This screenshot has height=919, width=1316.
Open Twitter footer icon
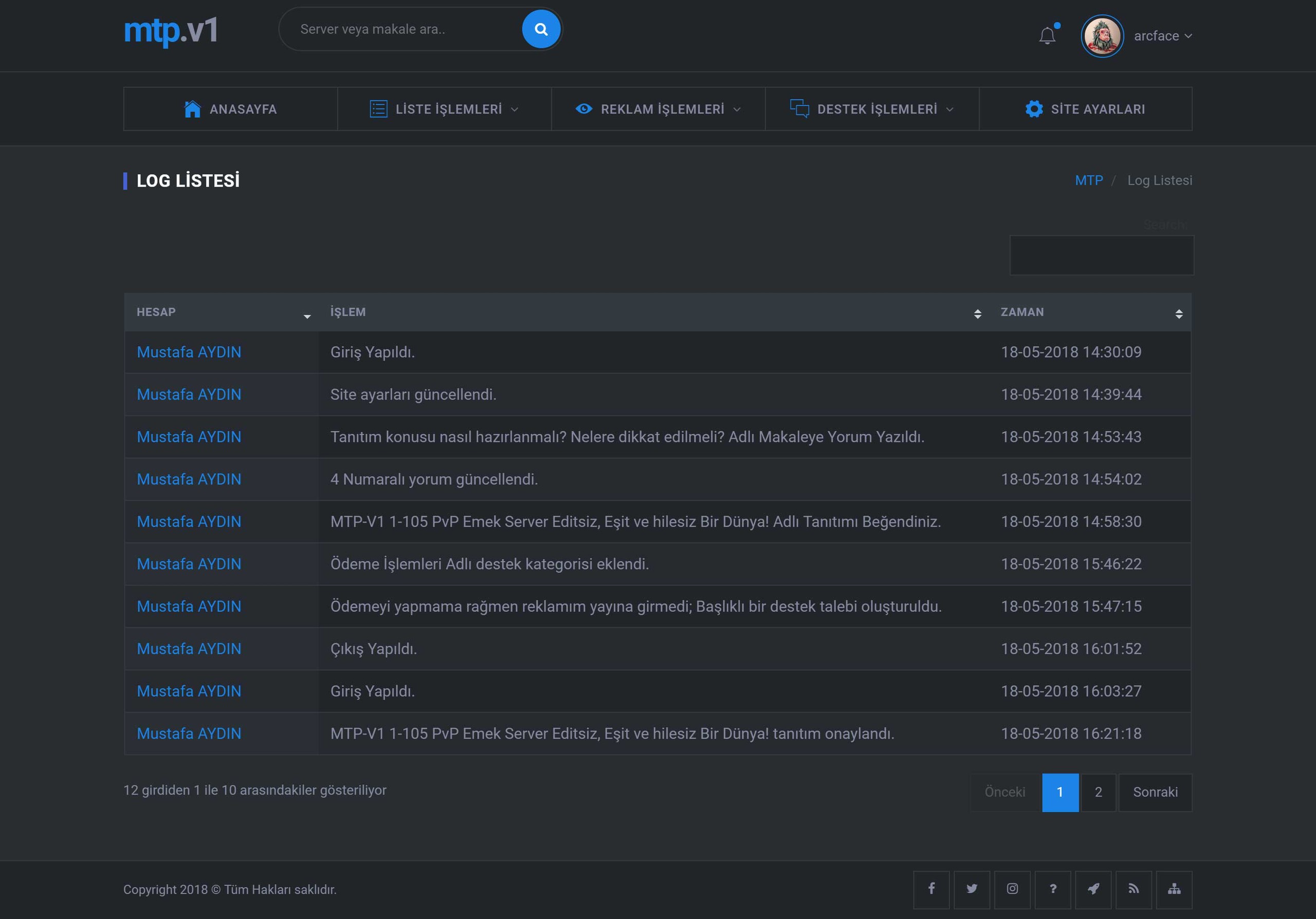pyautogui.click(x=972, y=889)
